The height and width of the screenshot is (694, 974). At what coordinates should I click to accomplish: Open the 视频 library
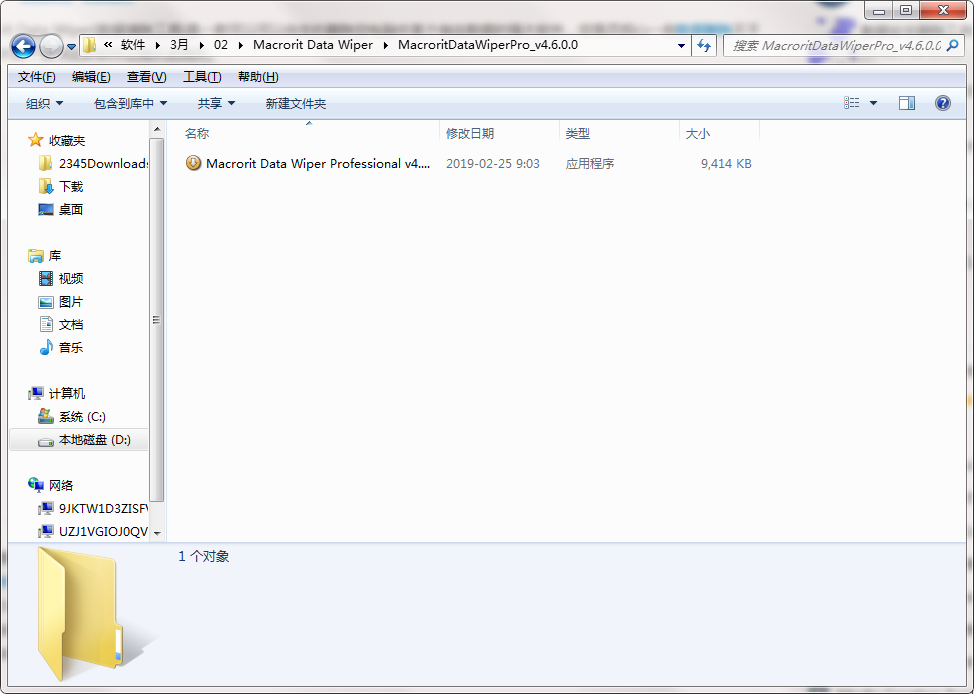tap(71, 279)
